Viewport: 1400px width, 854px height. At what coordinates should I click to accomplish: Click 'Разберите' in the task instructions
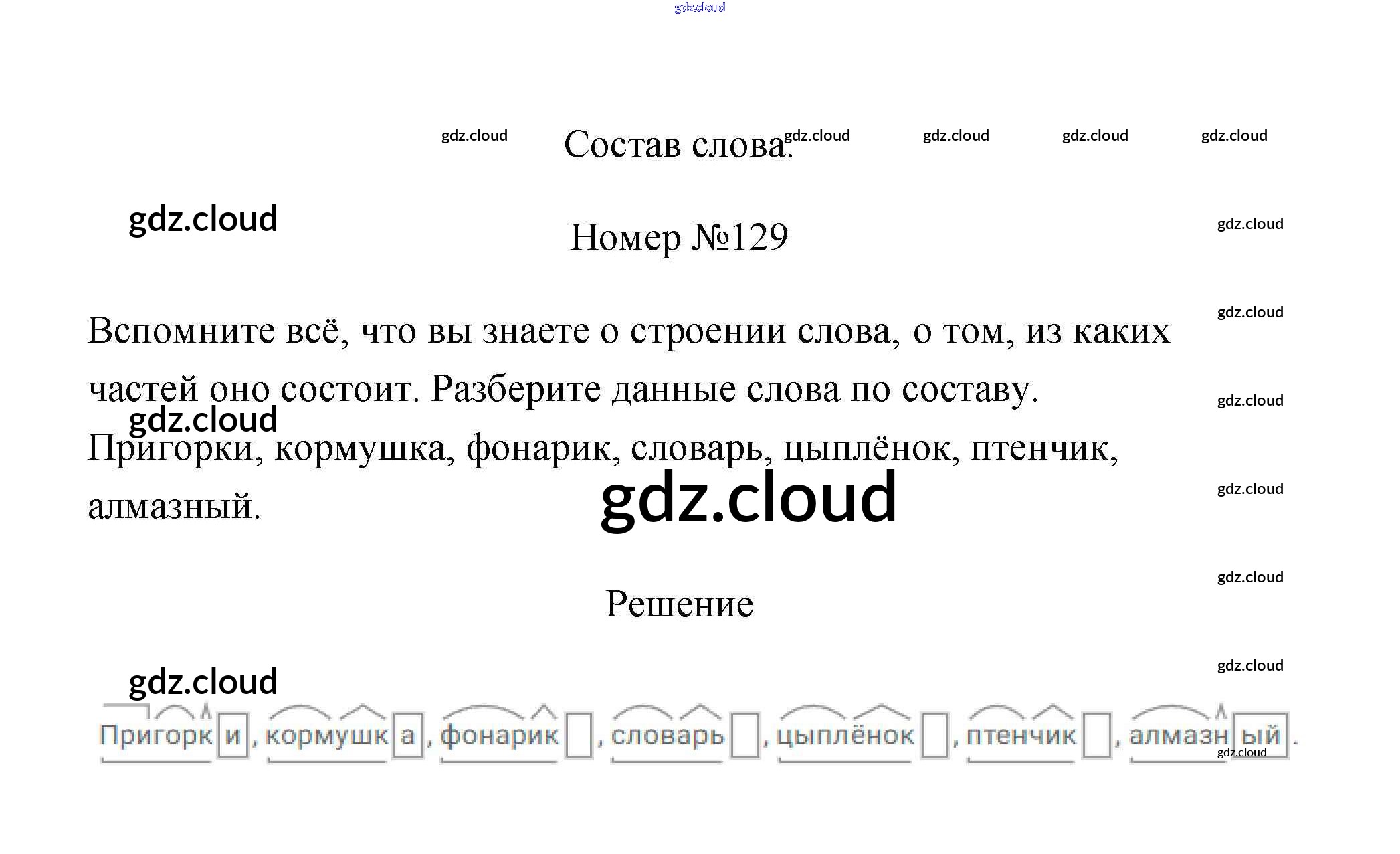tap(516, 390)
